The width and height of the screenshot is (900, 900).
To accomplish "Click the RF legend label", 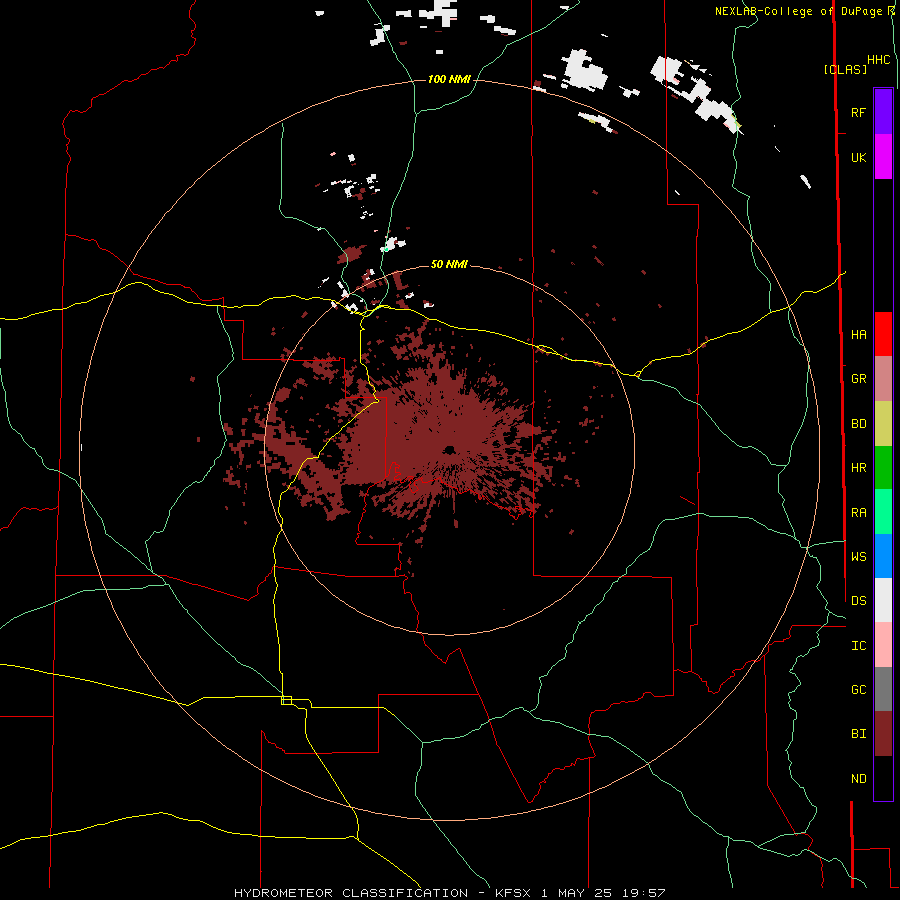I will (x=858, y=112).
